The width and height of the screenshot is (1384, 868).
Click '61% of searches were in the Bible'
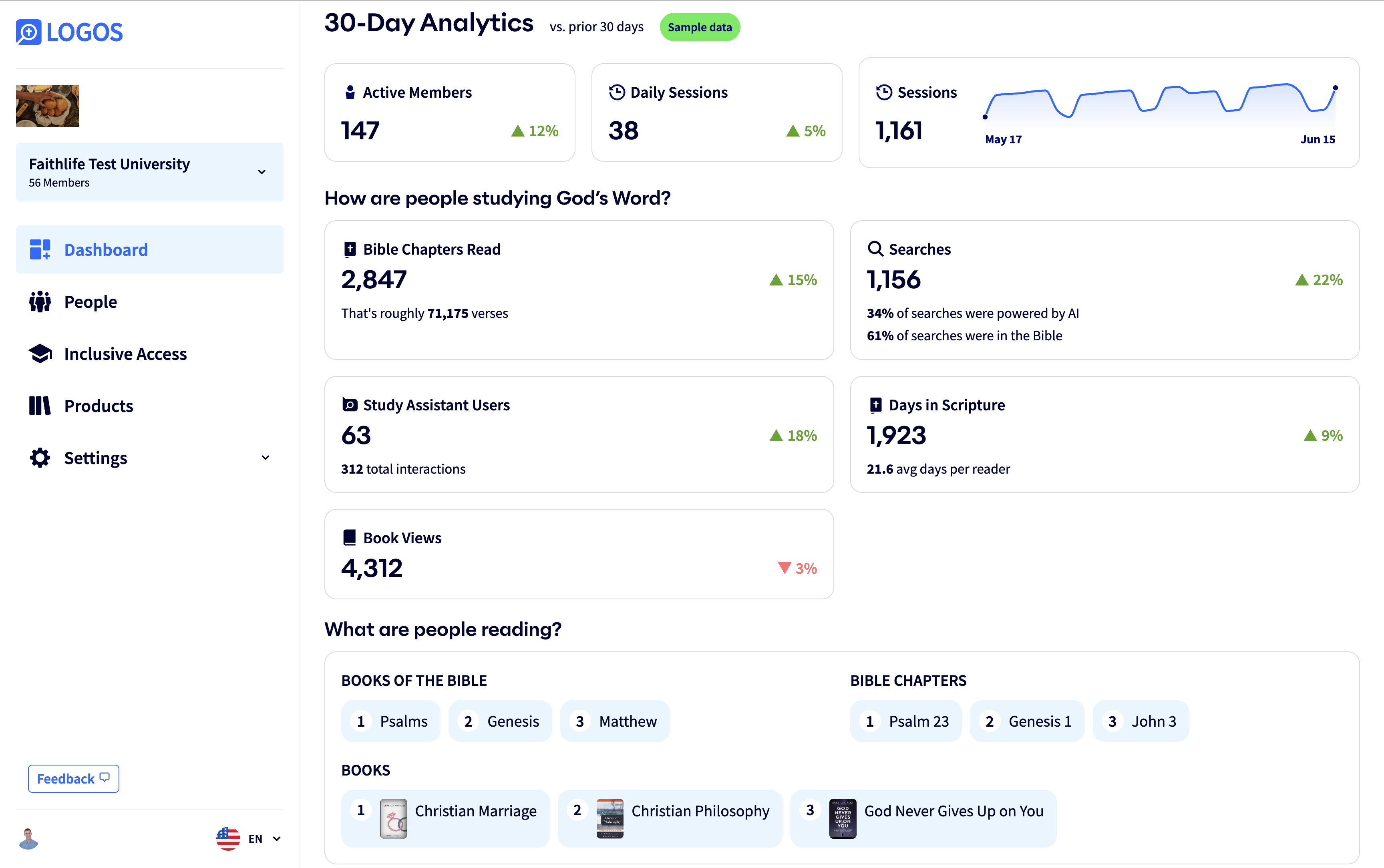click(964, 336)
